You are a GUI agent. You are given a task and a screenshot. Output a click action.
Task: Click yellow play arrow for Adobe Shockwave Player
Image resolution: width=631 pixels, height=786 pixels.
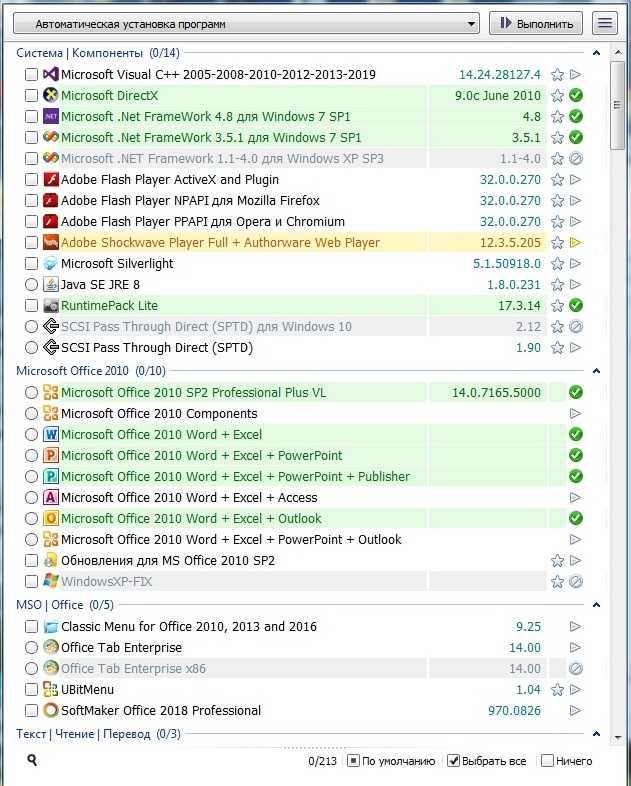pyautogui.click(x=575, y=243)
